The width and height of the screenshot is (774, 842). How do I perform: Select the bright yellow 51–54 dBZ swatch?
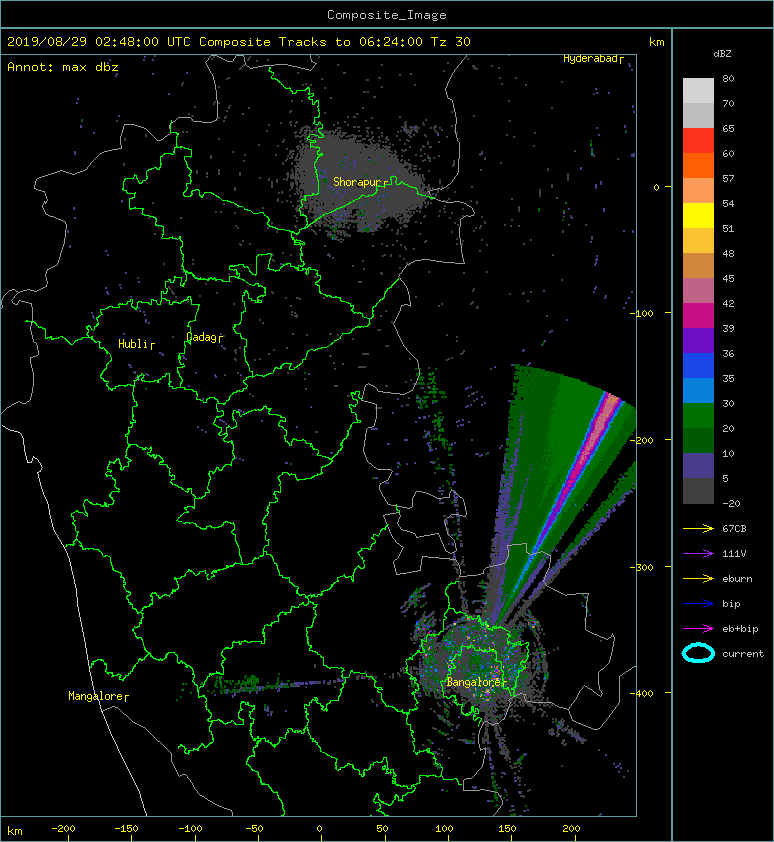click(698, 215)
